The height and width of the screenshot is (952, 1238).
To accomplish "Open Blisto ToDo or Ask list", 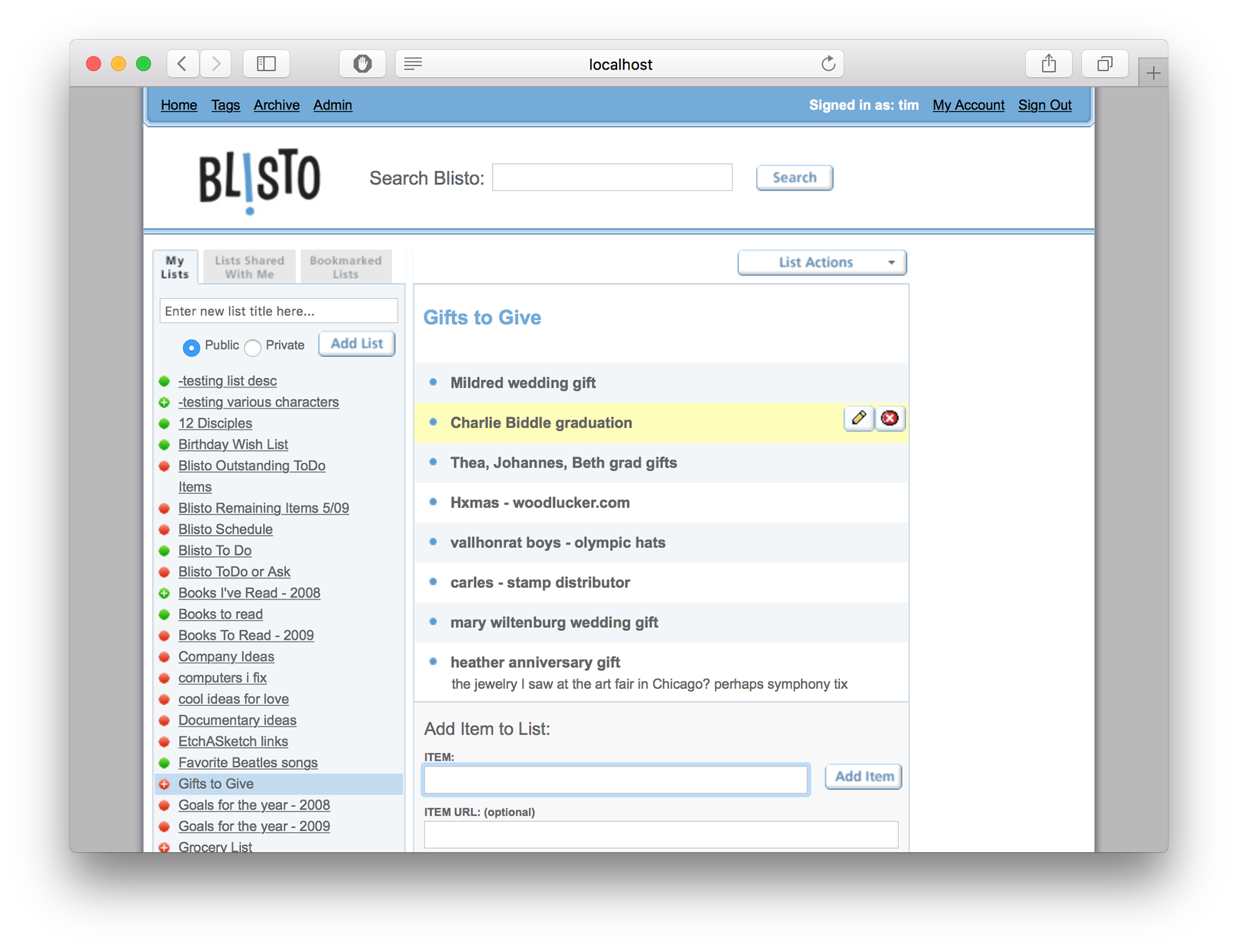I will 234,572.
